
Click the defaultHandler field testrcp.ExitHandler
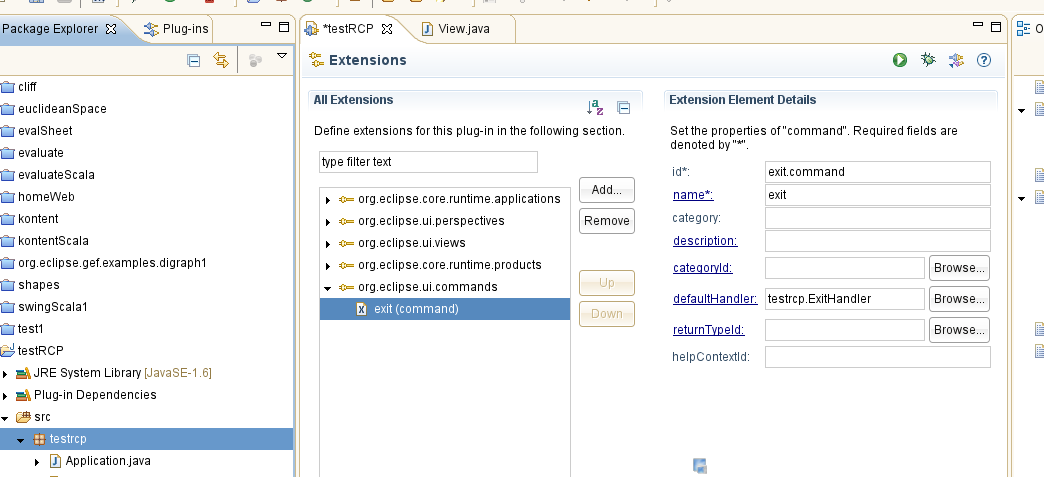click(x=845, y=299)
